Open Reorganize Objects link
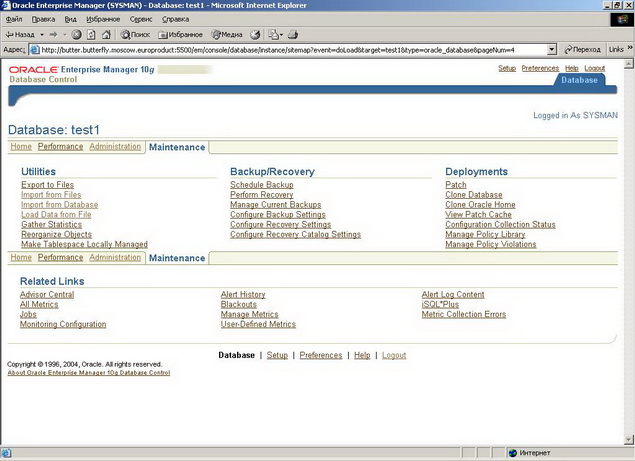 (56, 234)
